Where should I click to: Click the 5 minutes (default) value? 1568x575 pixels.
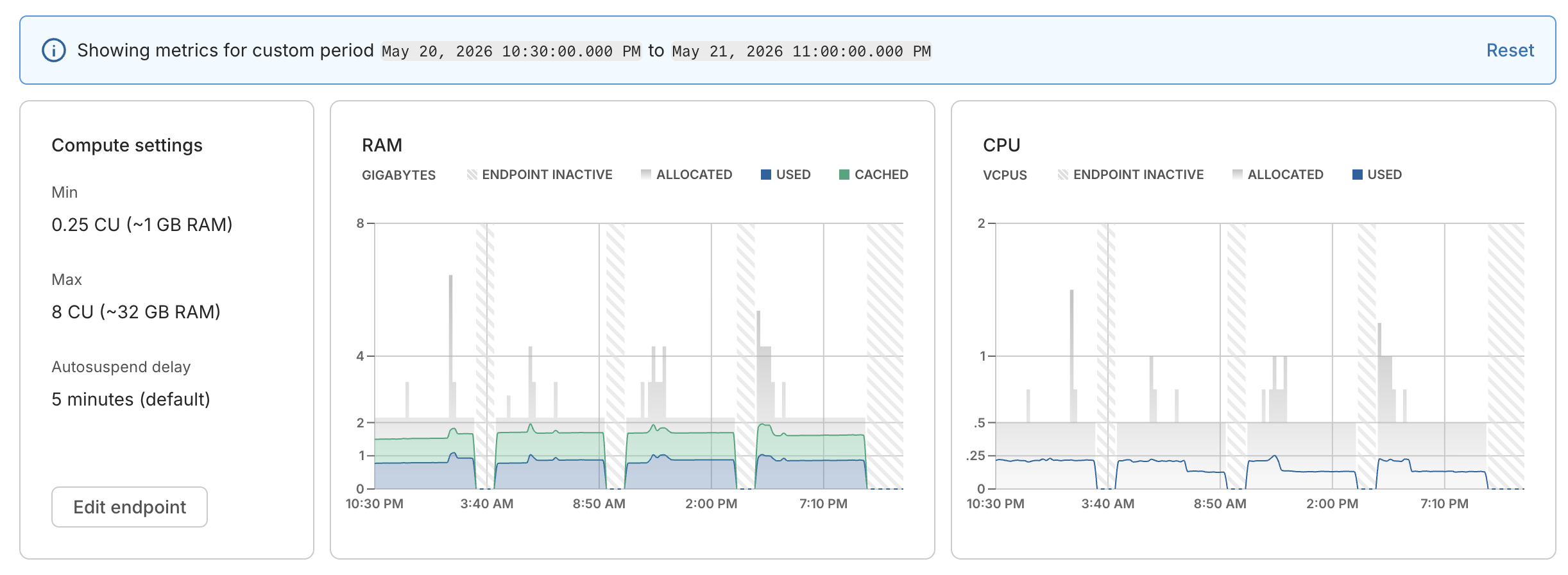(x=131, y=399)
